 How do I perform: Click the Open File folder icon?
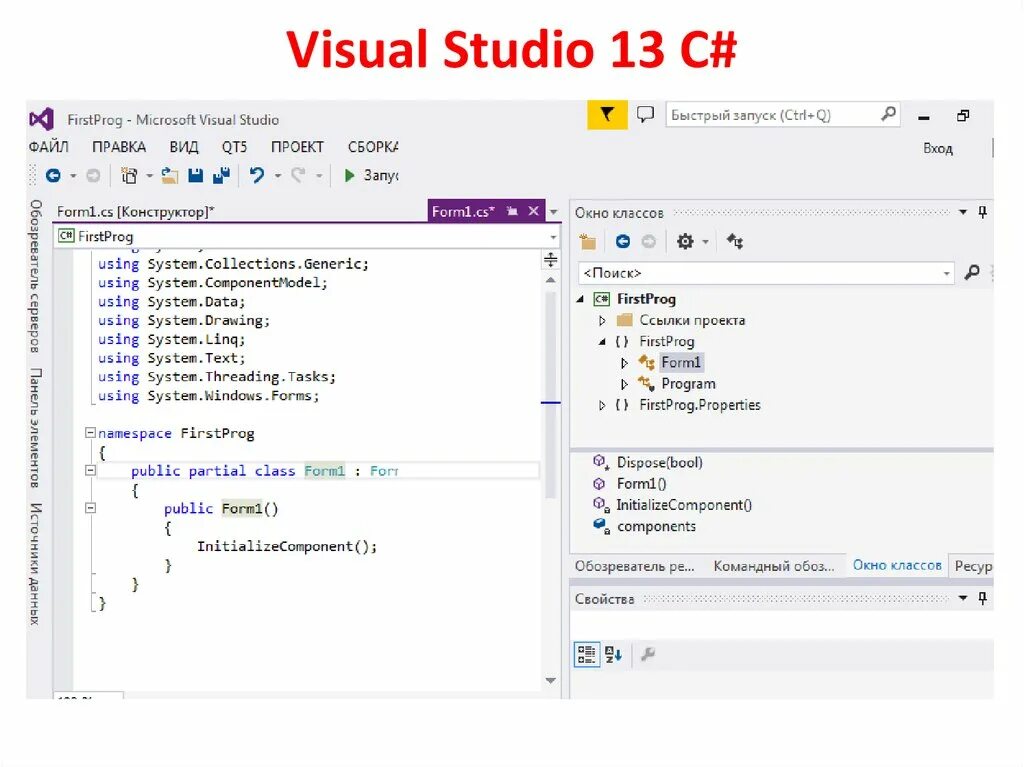point(170,175)
